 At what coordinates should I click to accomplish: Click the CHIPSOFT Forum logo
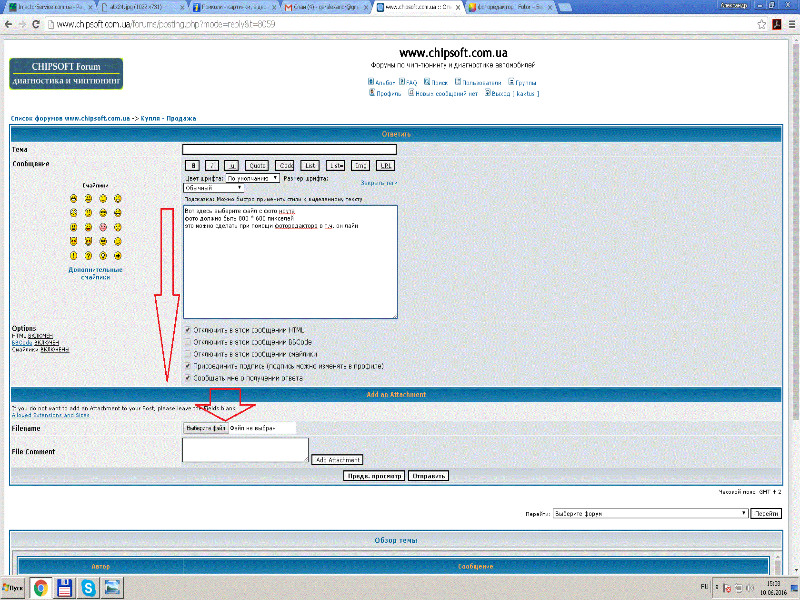click(x=65, y=73)
